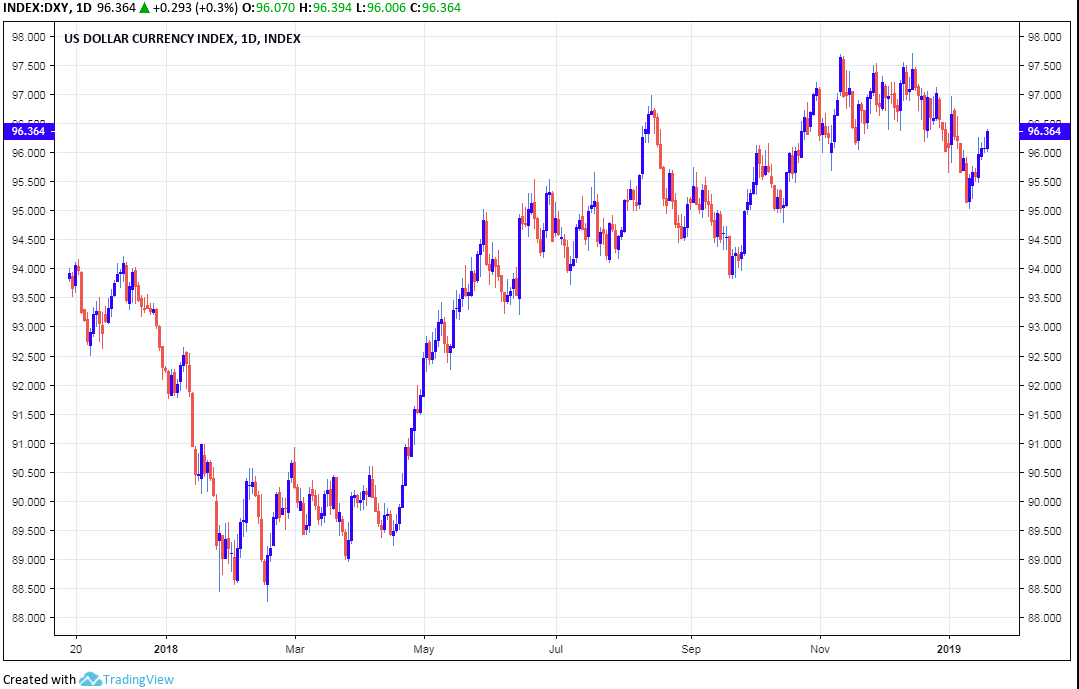Click the green up-arrow change indicator
Image resolution: width=1079 pixels, height=689 pixels.
[144, 9]
